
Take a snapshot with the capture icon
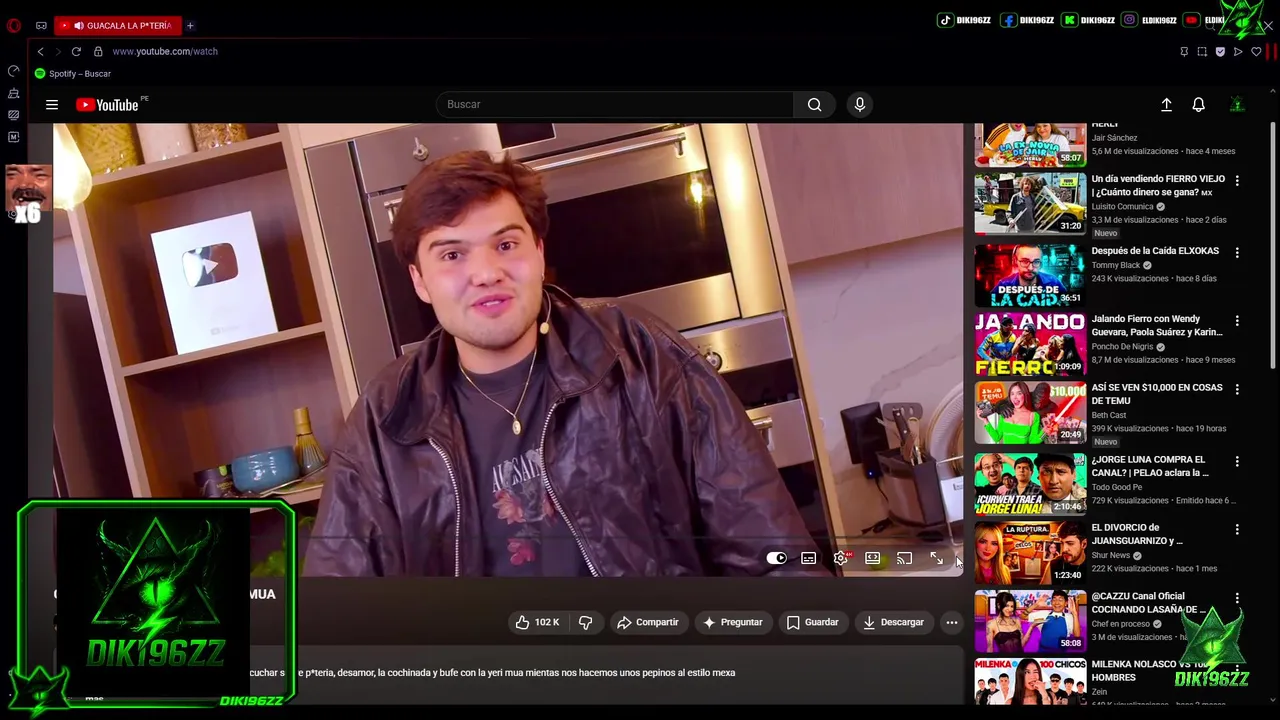point(1202,51)
